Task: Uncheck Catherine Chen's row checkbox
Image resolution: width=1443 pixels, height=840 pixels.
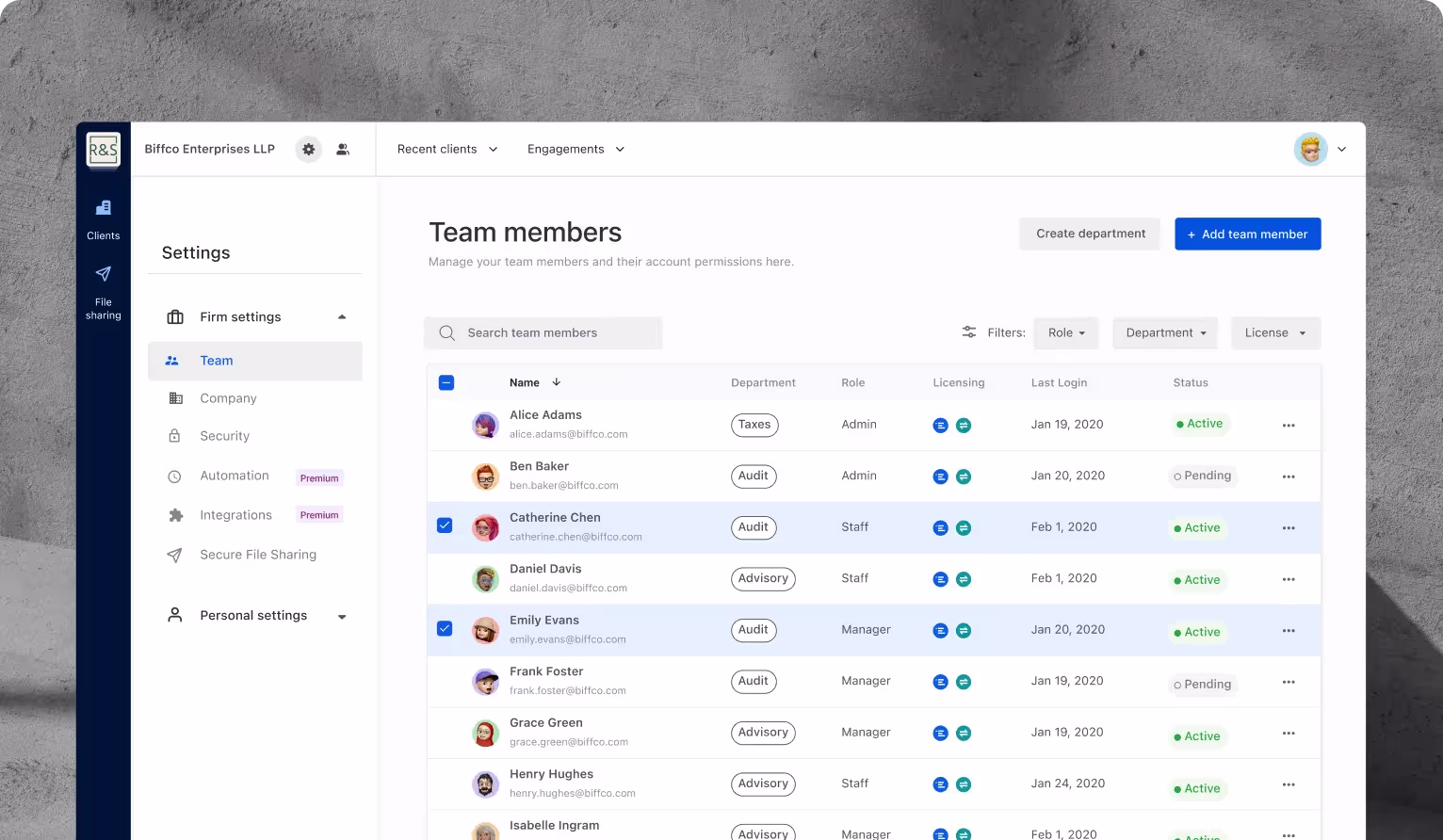Action: pyautogui.click(x=446, y=525)
